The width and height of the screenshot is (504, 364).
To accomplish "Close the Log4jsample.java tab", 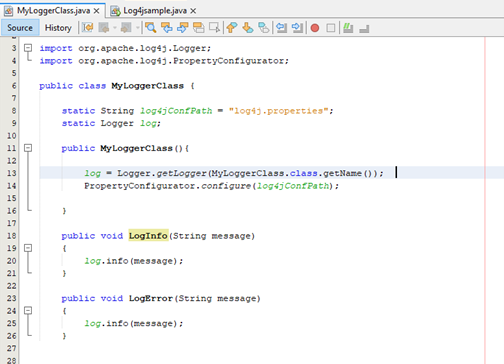I will pos(193,11).
